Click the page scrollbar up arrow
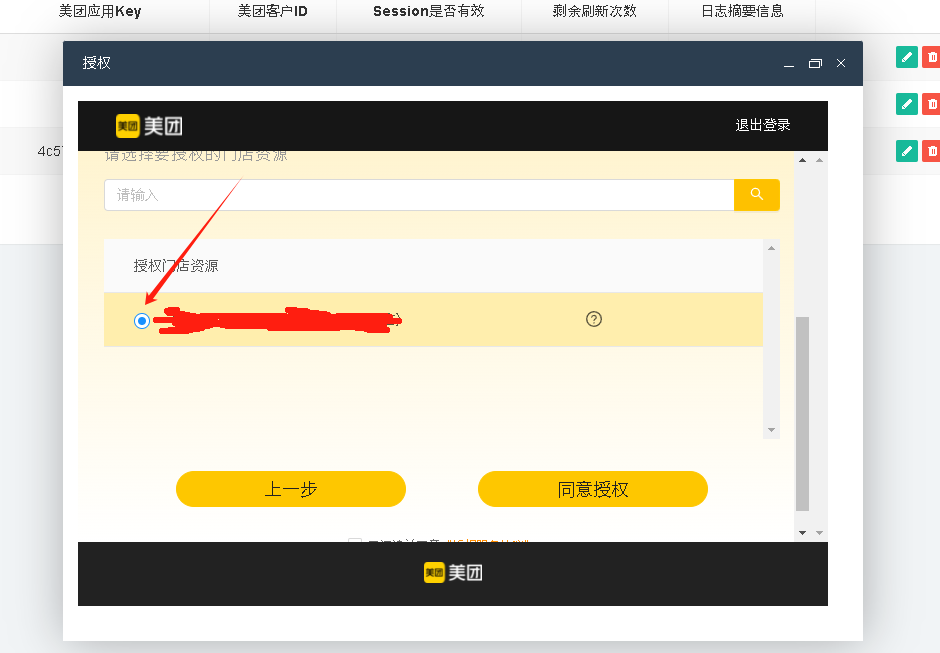 (803, 160)
